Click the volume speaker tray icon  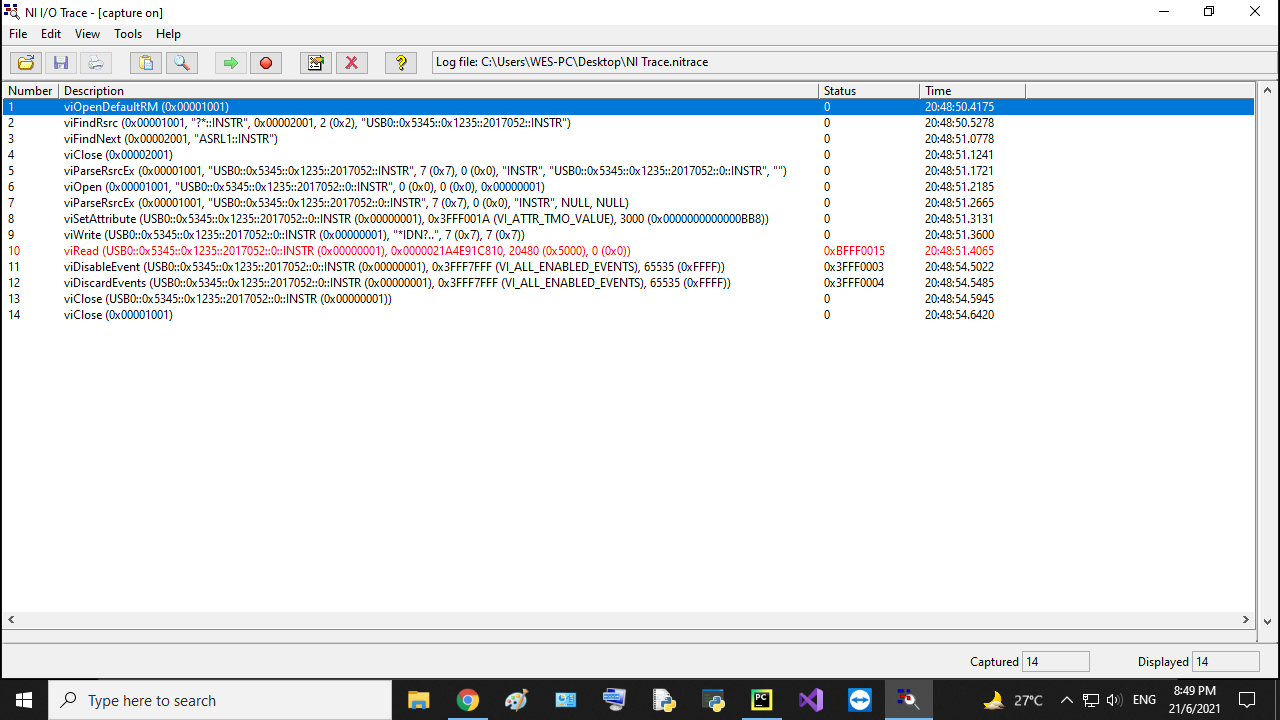pos(1114,700)
